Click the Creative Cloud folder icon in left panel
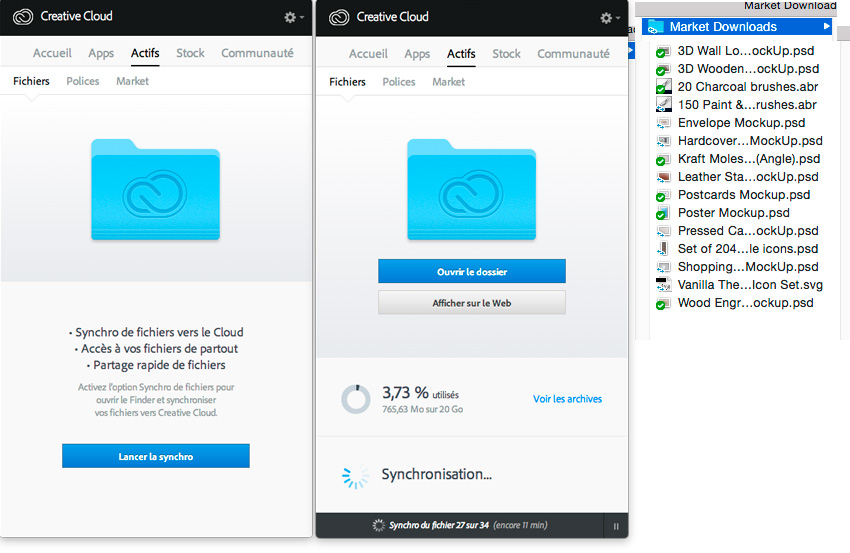The height and width of the screenshot is (553, 850). click(x=156, y=189)
